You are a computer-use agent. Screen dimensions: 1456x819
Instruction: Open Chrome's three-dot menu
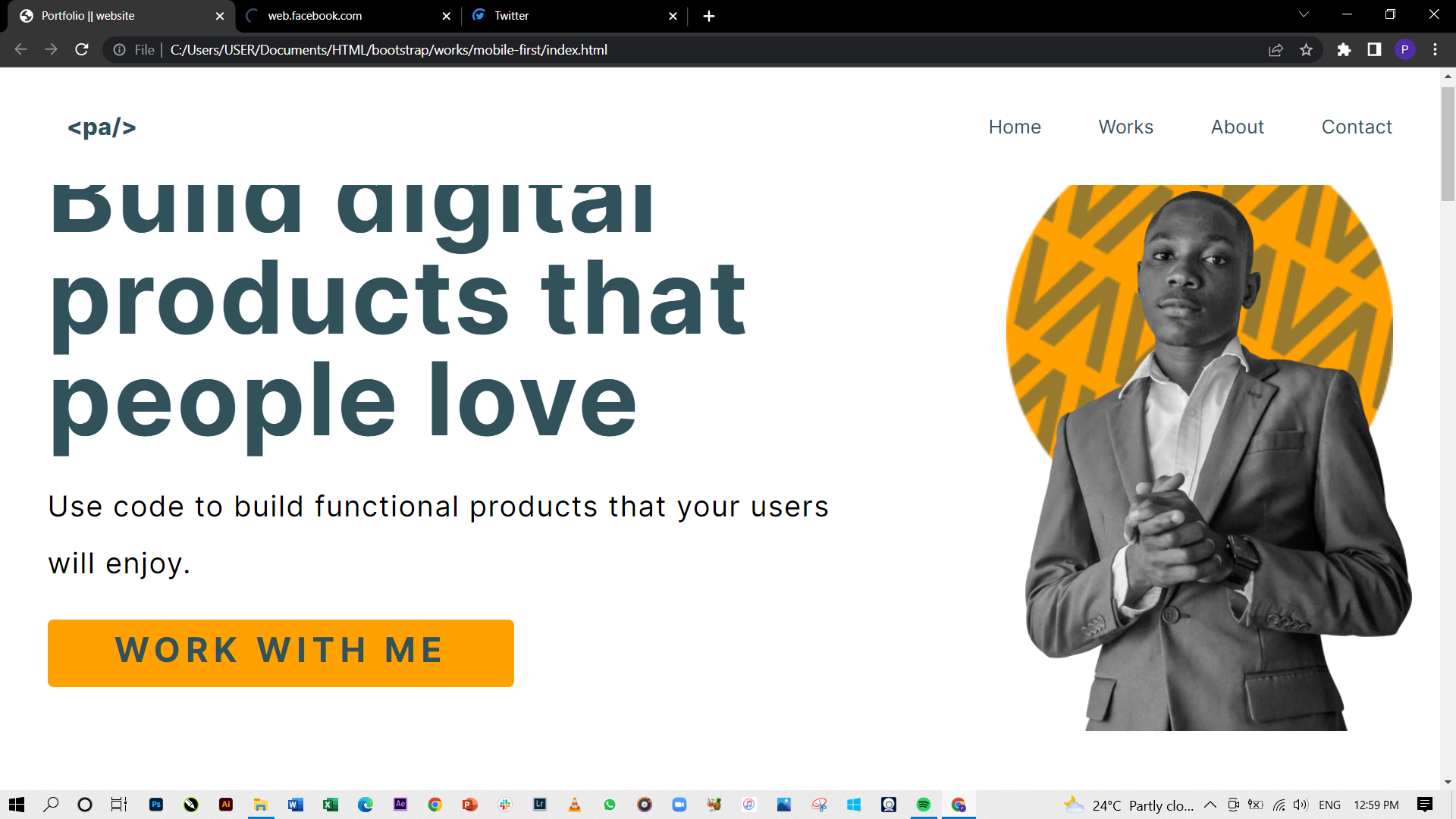[1435, 49]
